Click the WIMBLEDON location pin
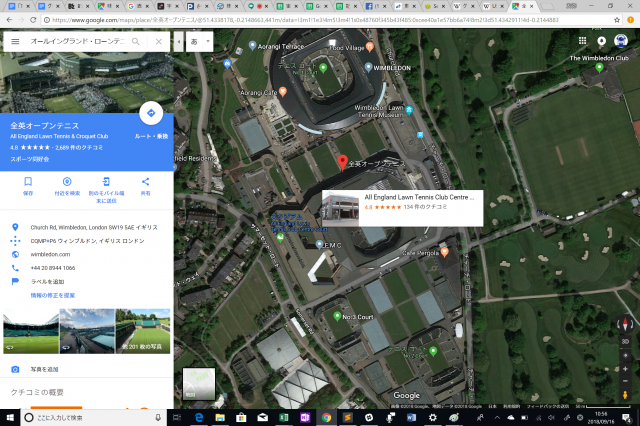The width and height of the screenshot is (640, 426). pos(368,67)
